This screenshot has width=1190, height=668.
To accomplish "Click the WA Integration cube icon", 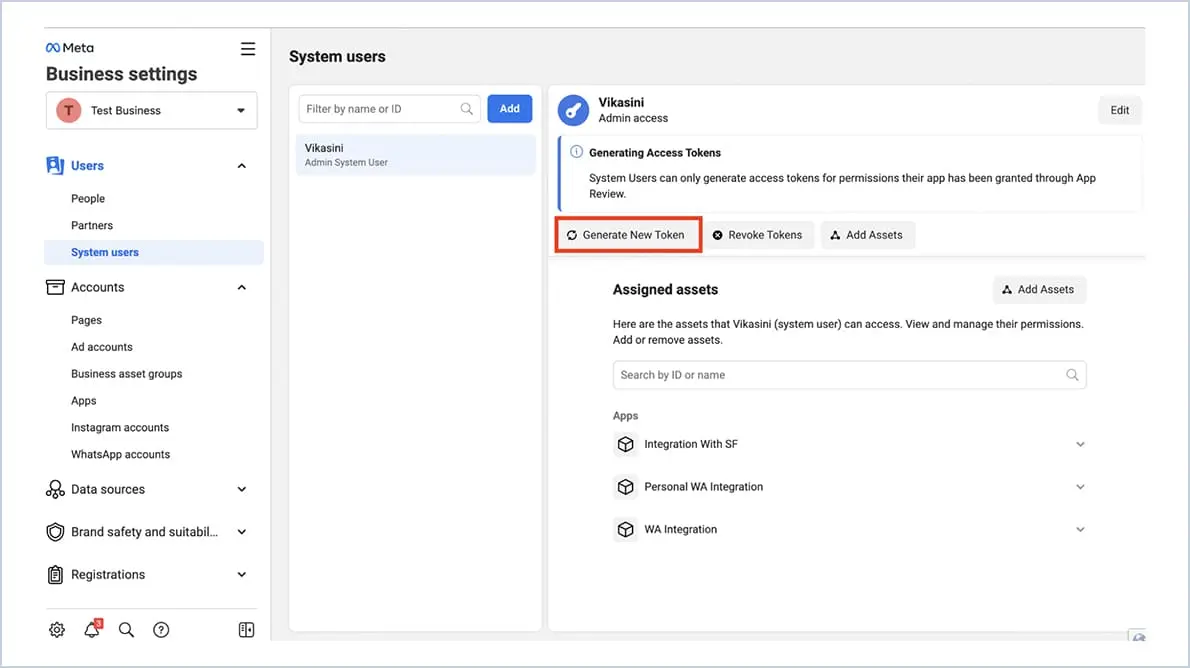I will pyautogui.click(x=625, y=529).
